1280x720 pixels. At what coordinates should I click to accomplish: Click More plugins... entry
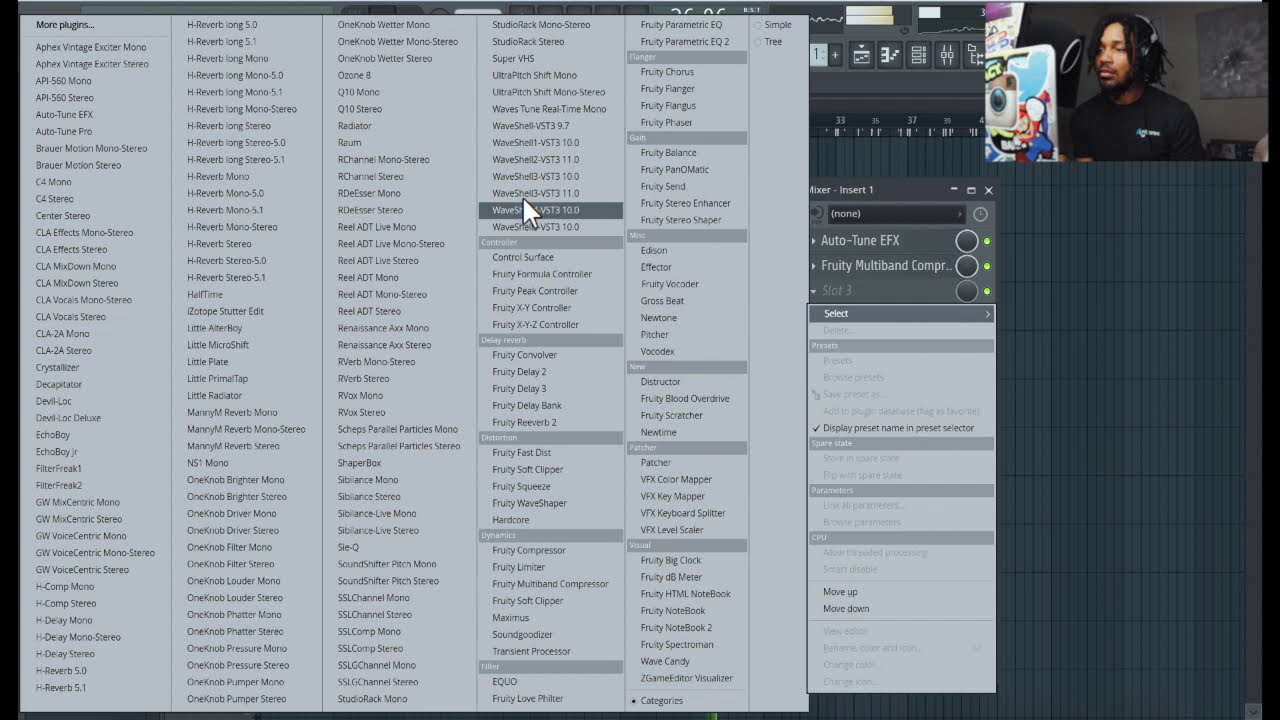[65, 25]
